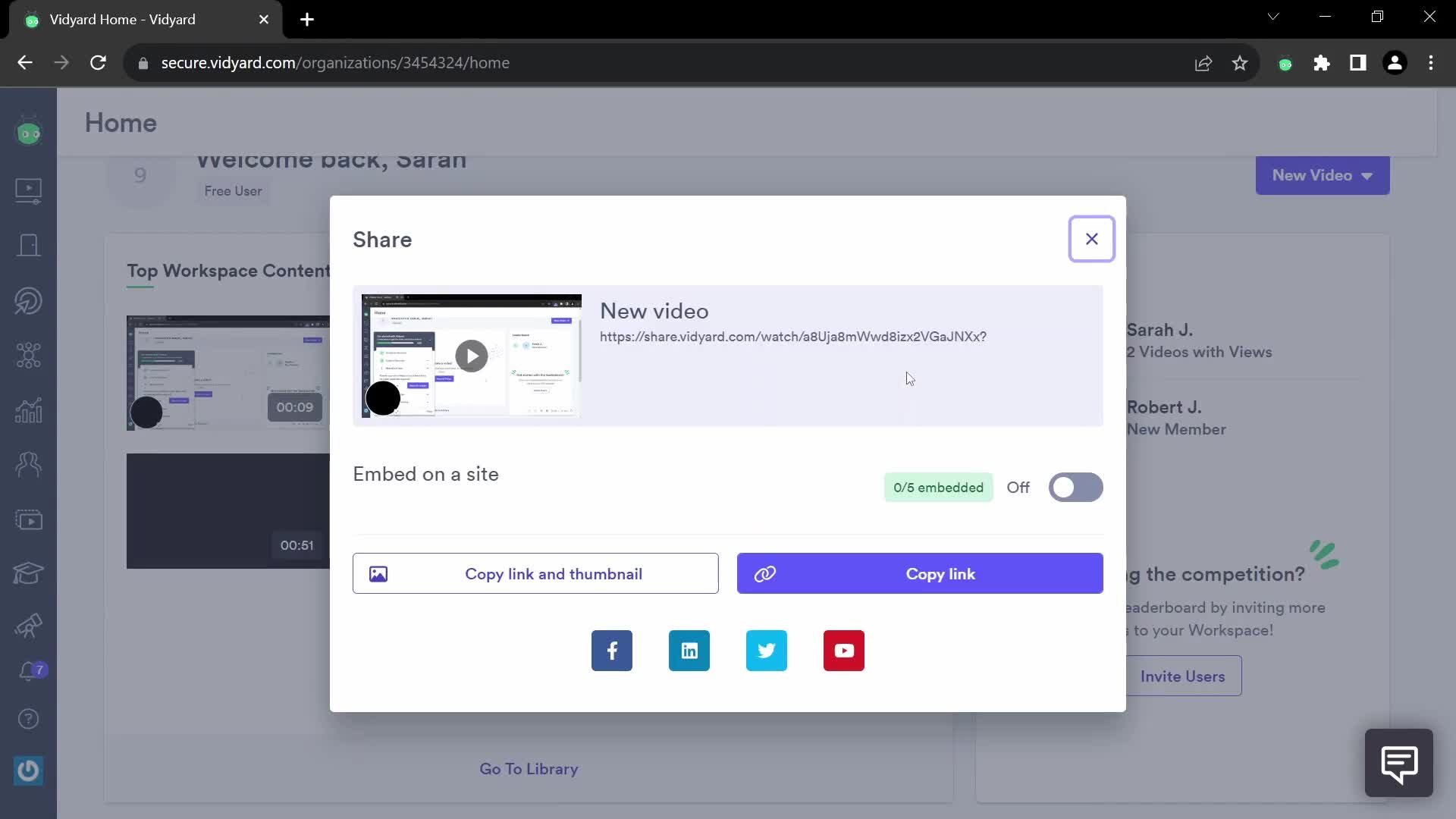Bookmark this tab with star icon
This screenshot has height=819, width=1456.
click(1240, 63)
